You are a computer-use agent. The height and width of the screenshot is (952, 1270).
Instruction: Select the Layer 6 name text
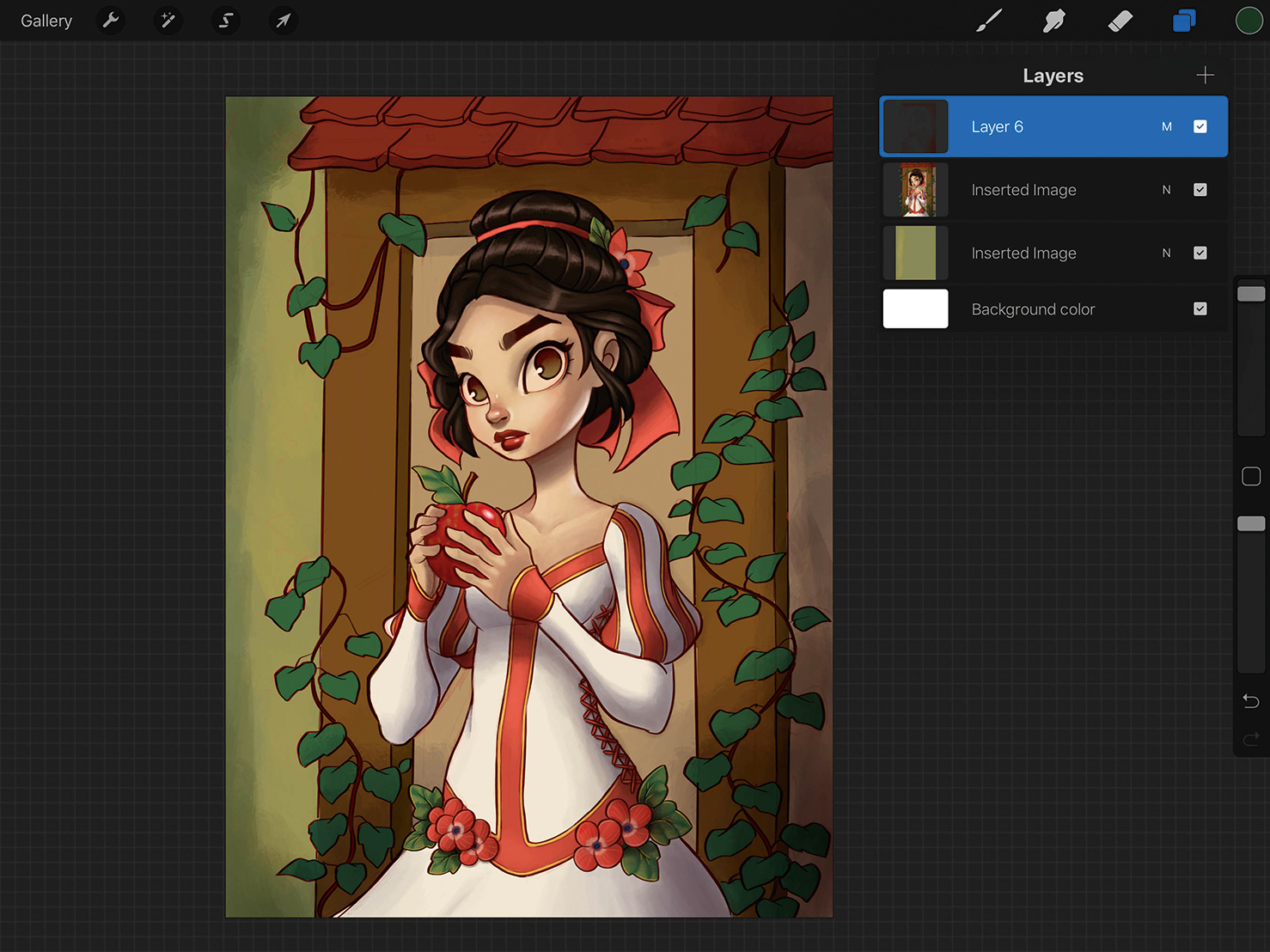(x=997, y=126)
